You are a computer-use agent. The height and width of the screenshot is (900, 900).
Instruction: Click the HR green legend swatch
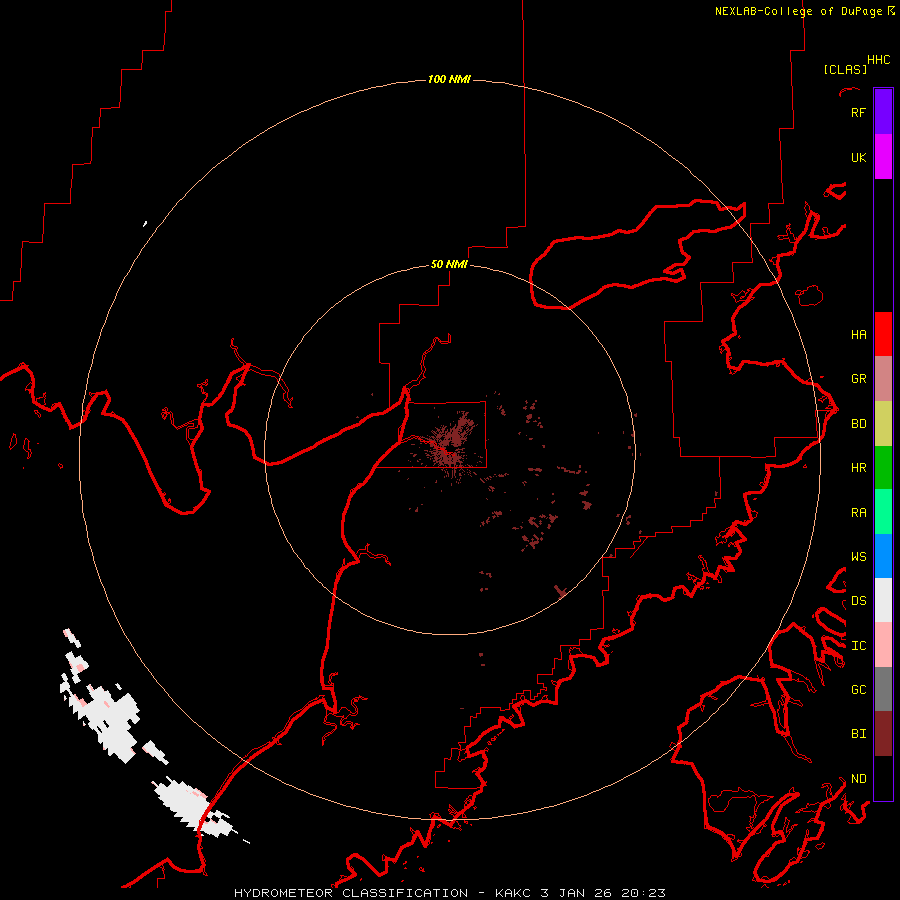pyautogui.click(x=883, y=467)
